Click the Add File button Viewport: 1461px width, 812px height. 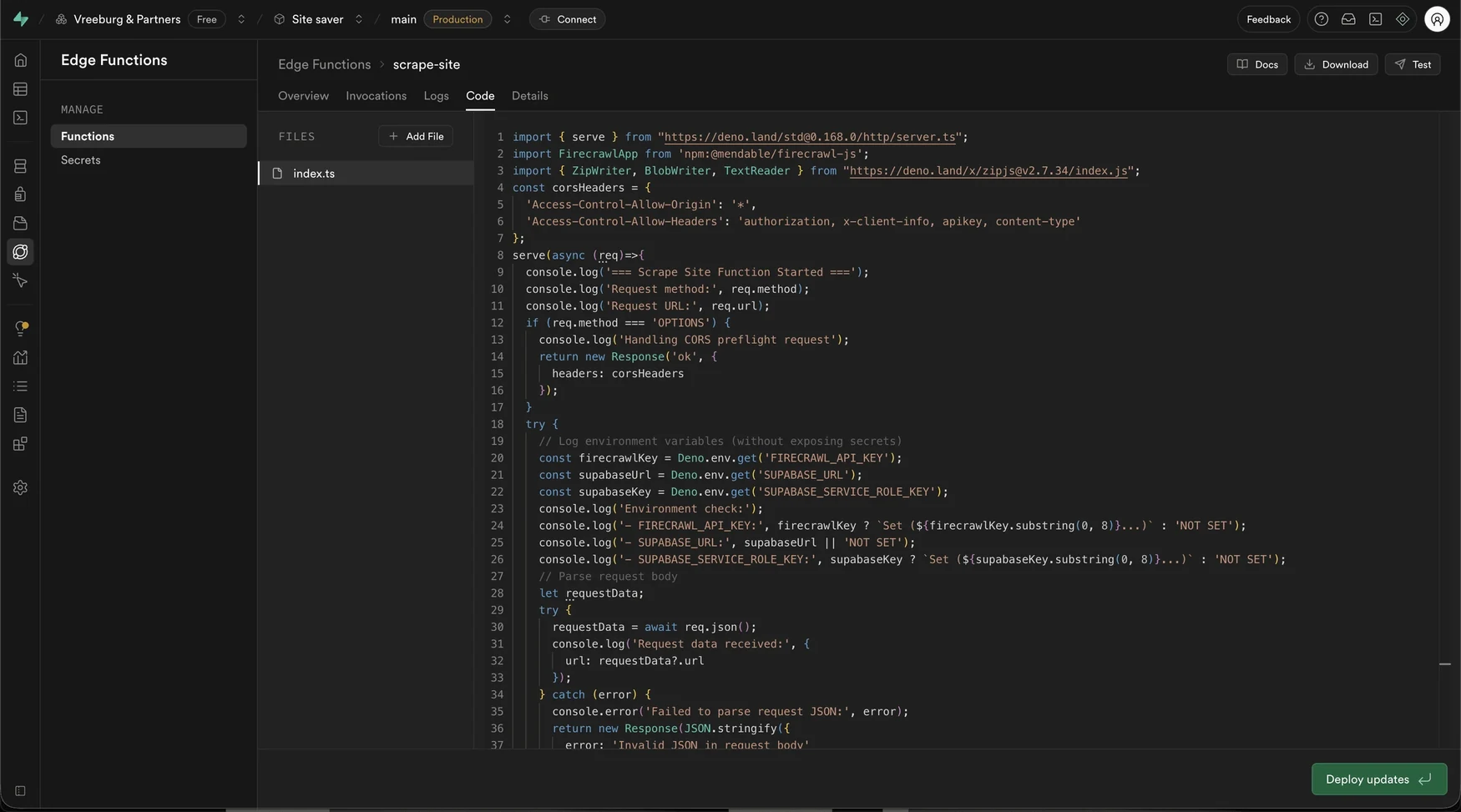(416, 136)
